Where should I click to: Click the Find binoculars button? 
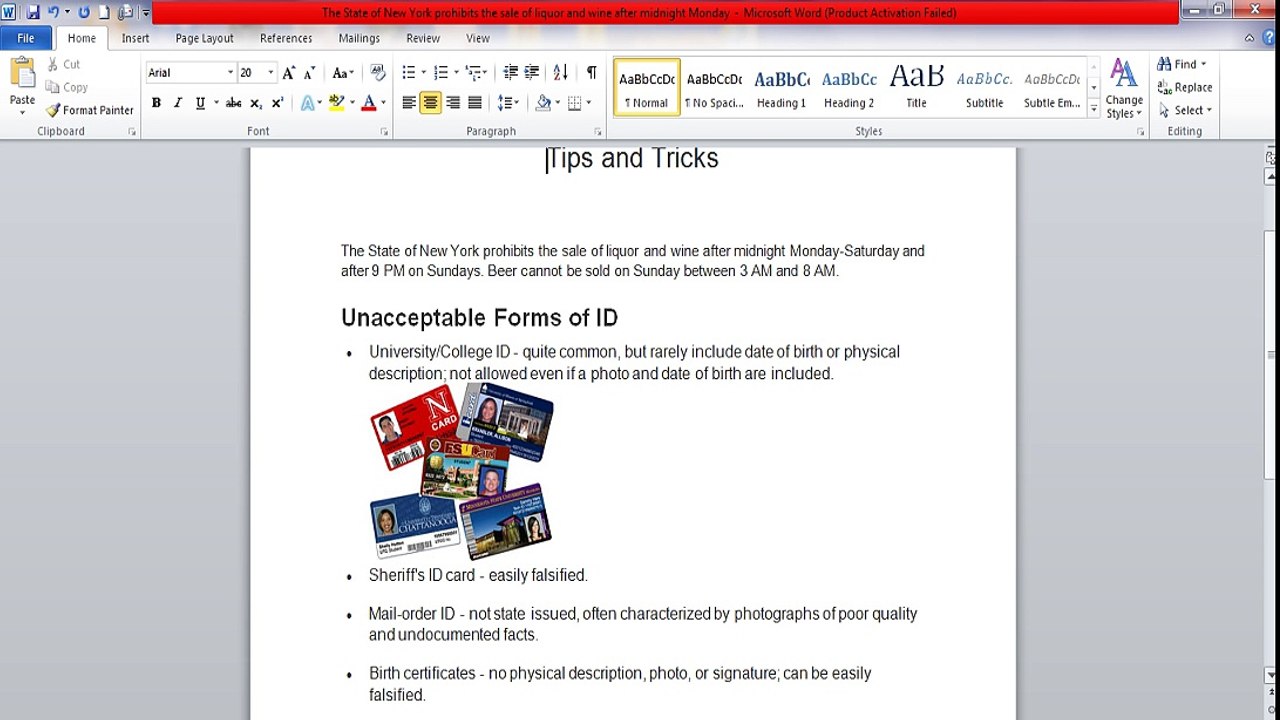(x=1182, y=64)
